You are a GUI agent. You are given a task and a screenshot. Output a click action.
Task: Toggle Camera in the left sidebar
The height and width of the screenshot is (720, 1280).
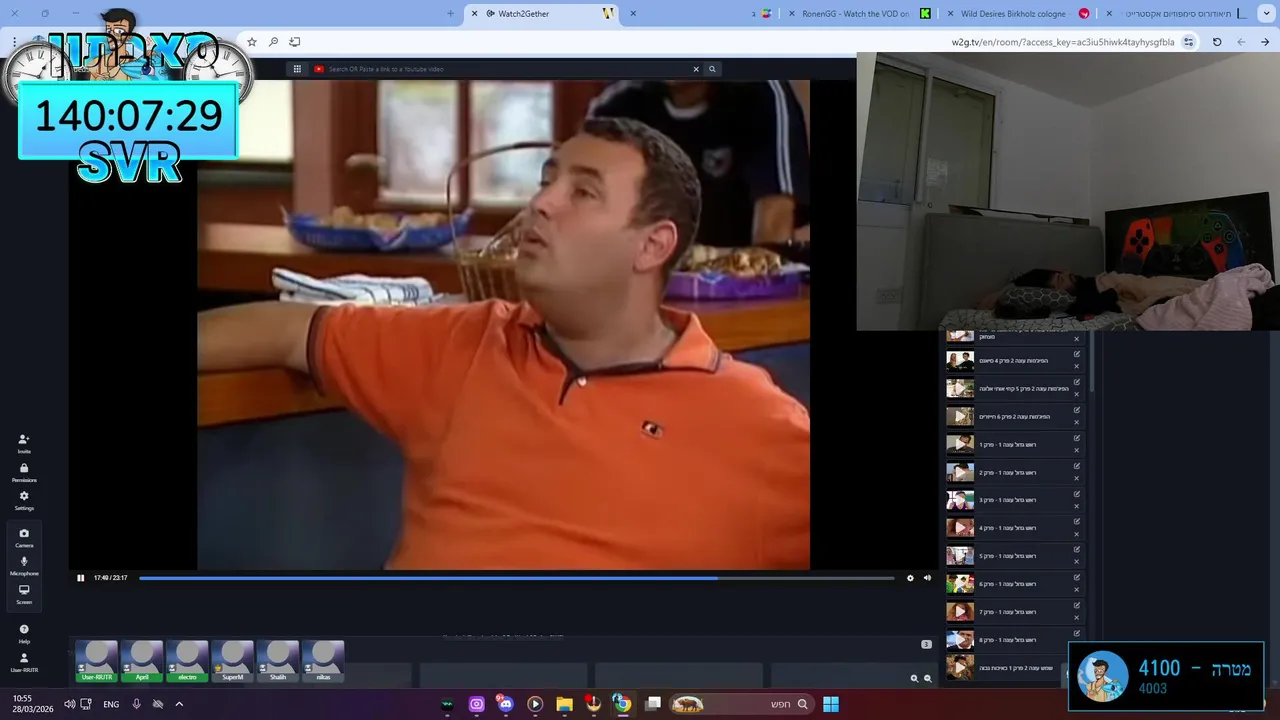[x=24, y=537]
